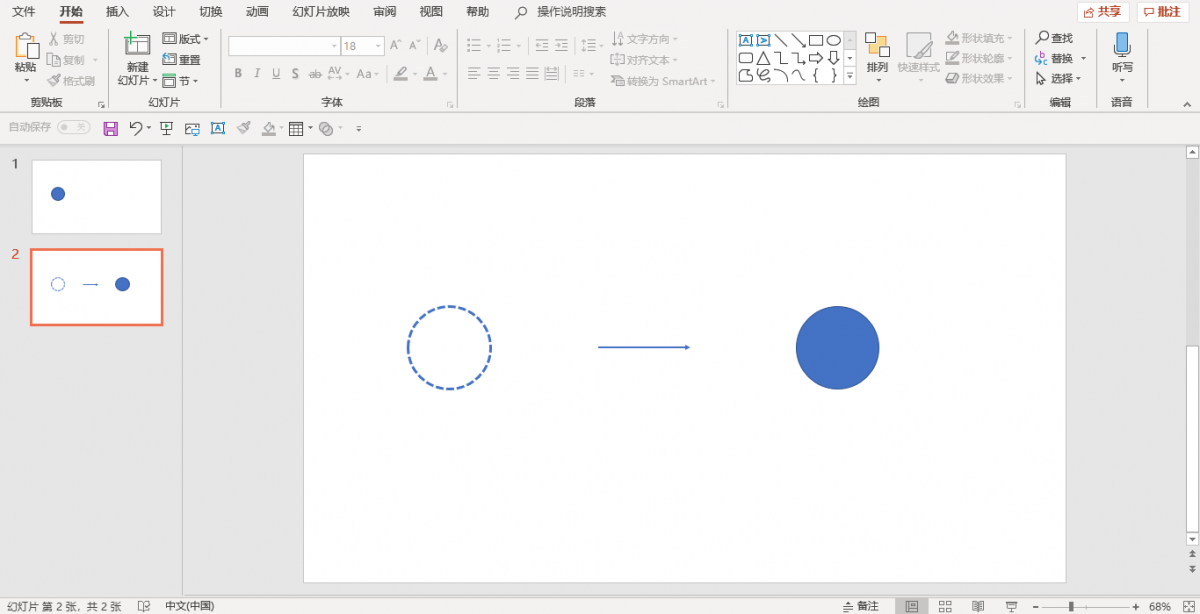Screen dimensions: 1200x614
Task: Toggle the Notes (备注) pane
Action: 861,606
